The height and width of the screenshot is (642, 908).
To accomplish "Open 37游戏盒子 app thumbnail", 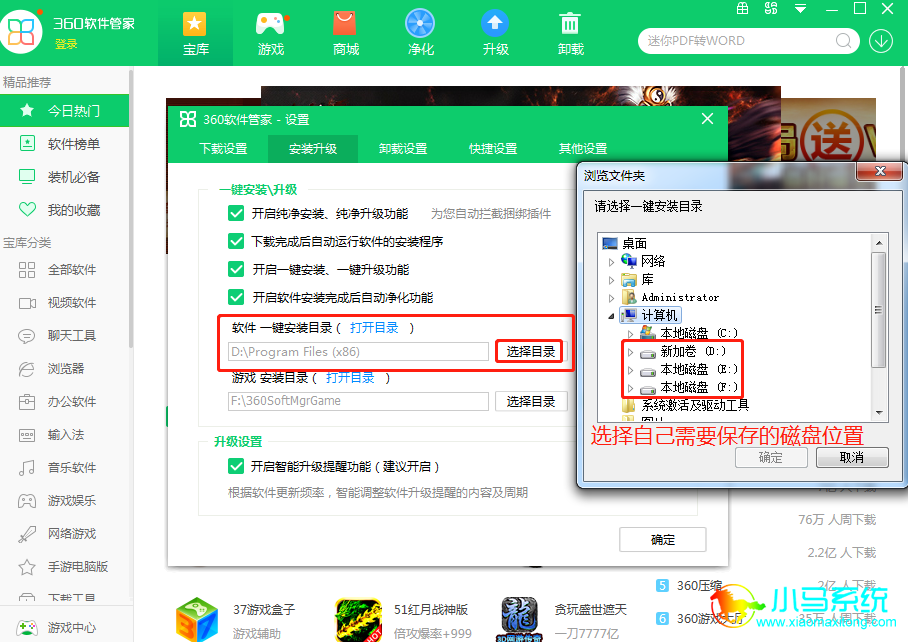I will coord(197,619).
